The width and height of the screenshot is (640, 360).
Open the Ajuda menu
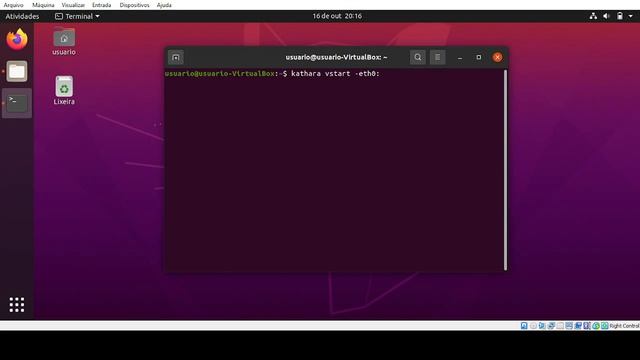(164, 5)
